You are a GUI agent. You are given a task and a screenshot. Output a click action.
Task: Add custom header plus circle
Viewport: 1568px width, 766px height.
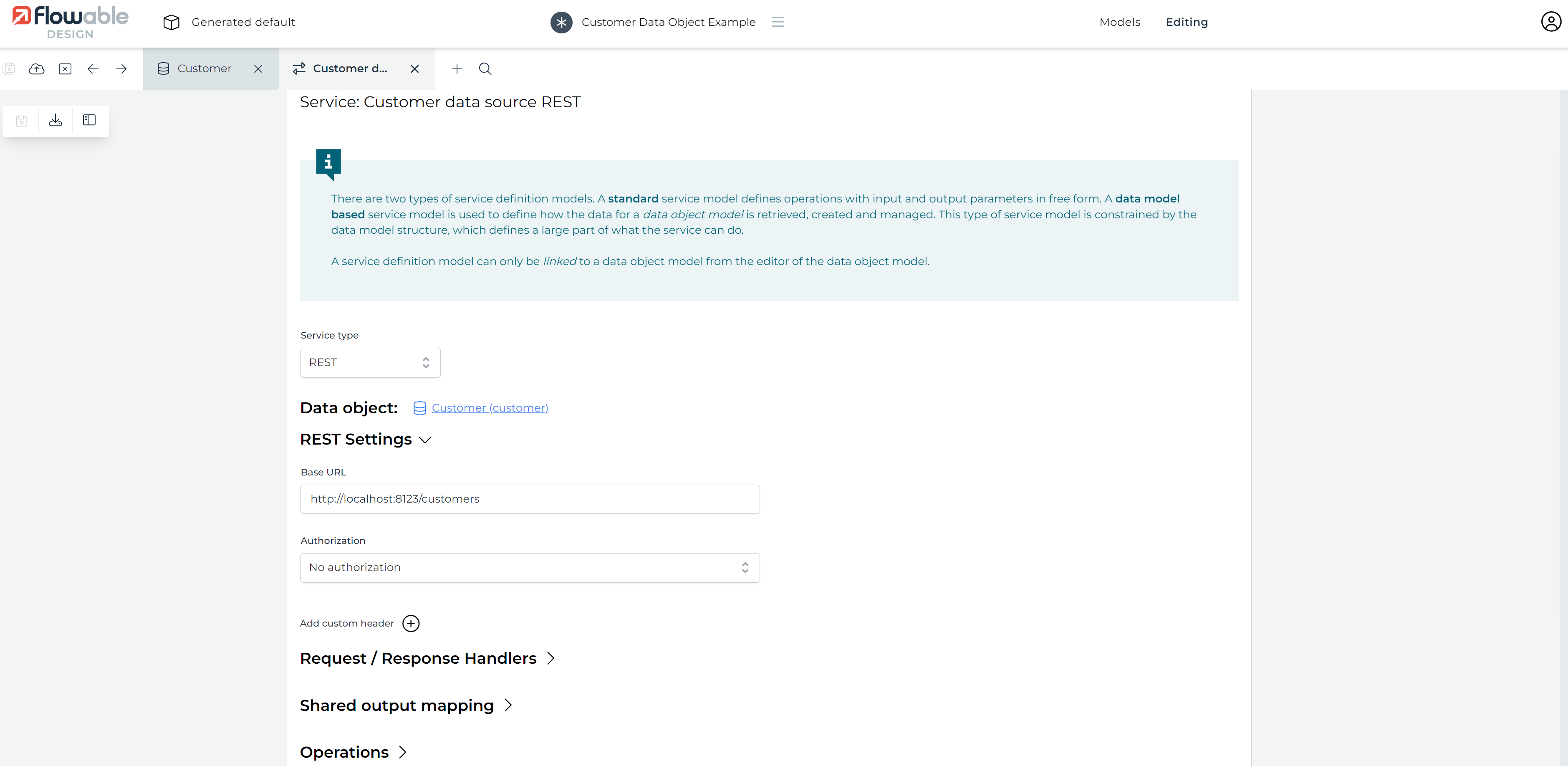(x=411, y=624)
